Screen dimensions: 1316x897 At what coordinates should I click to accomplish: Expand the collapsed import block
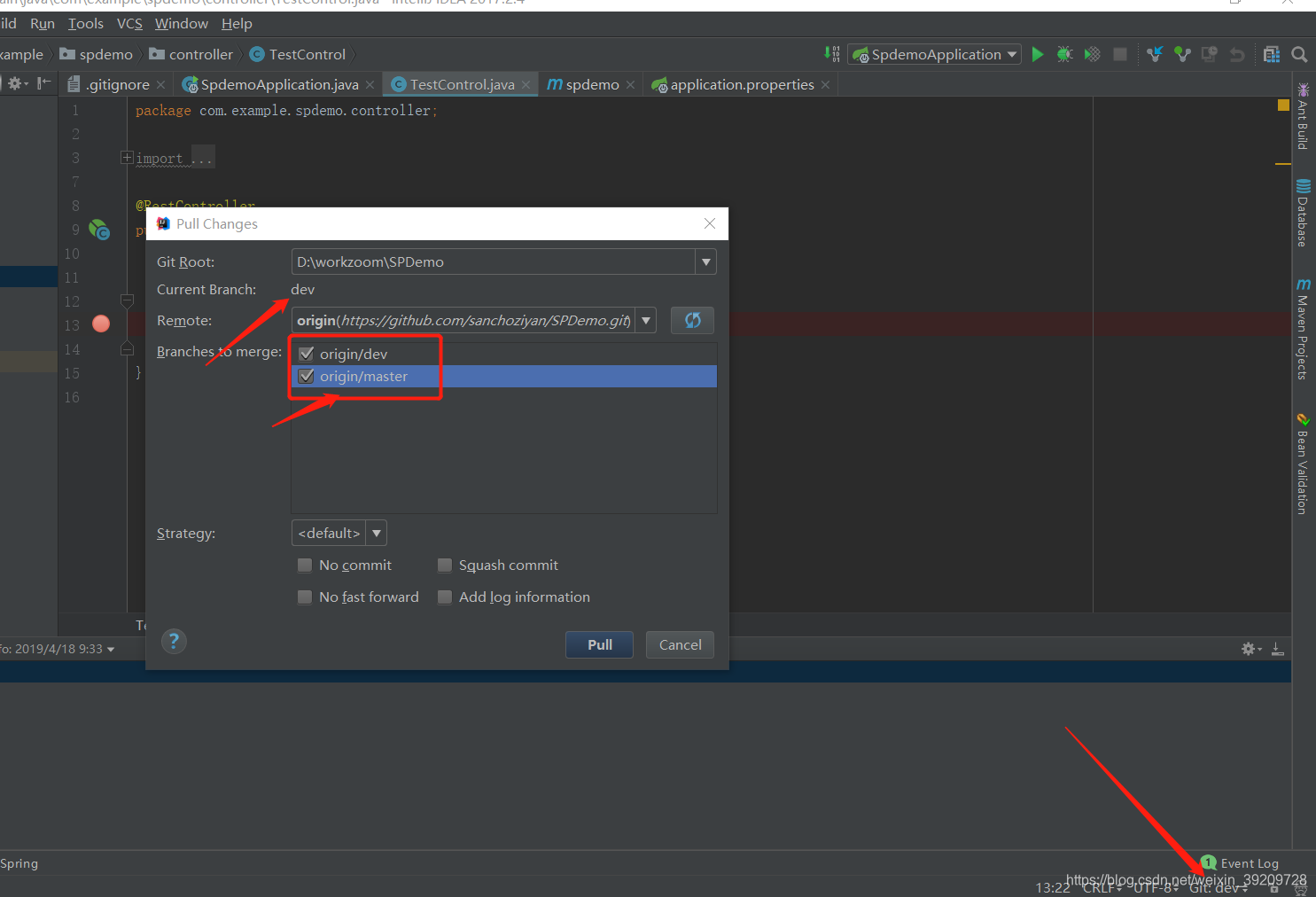tap(127, 158)
